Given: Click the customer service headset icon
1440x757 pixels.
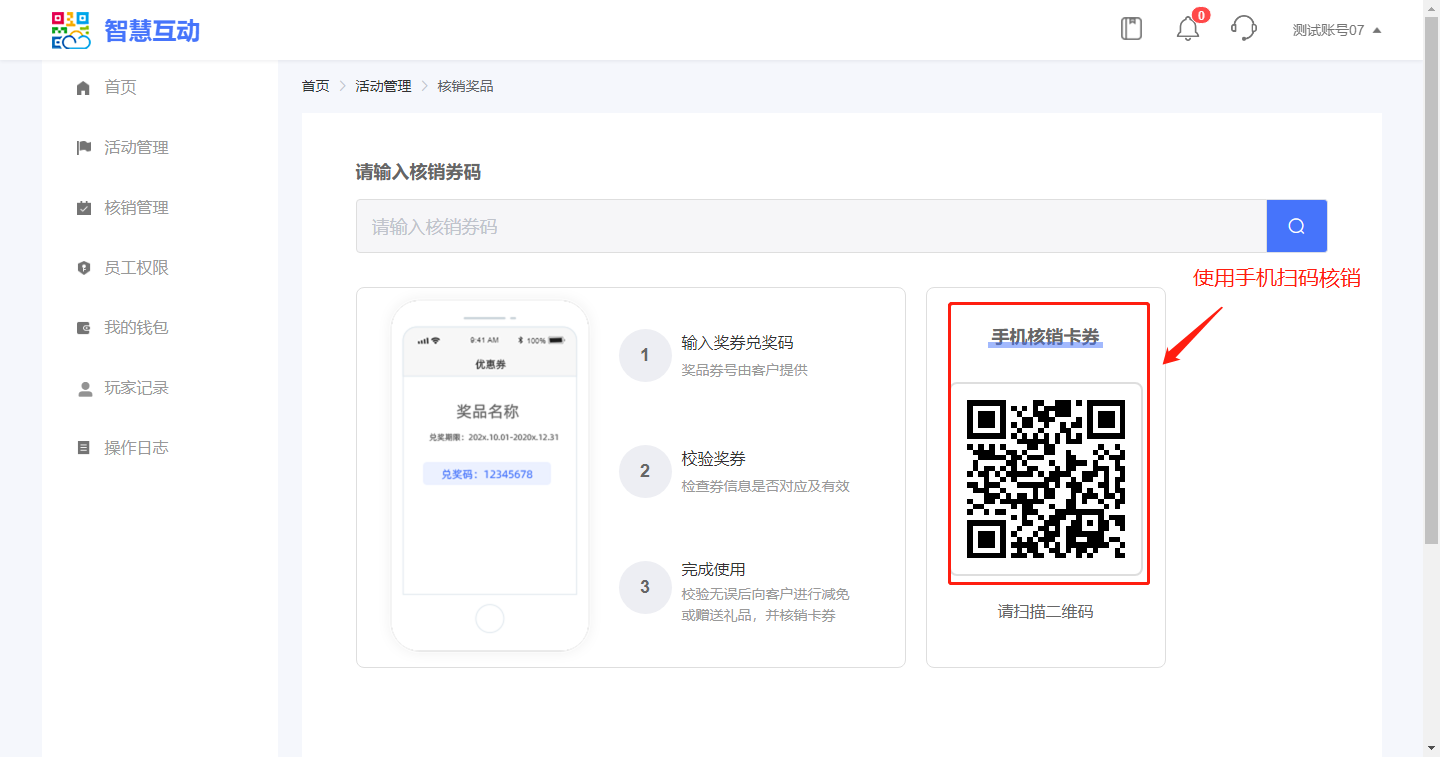Looking at the screenshot, I should [1243, 28].
